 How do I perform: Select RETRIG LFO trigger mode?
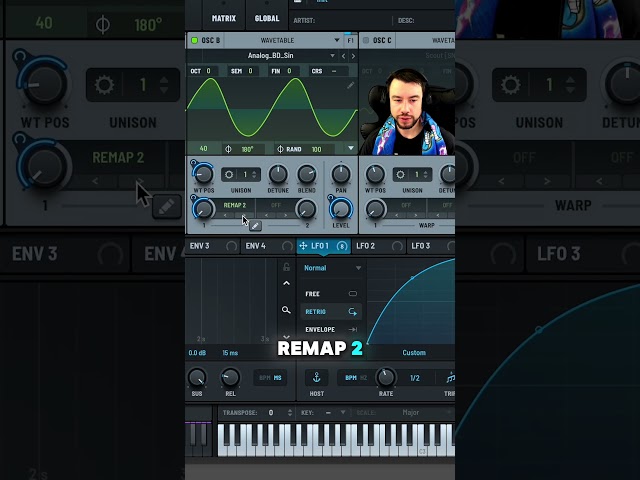tap(331, 312)
